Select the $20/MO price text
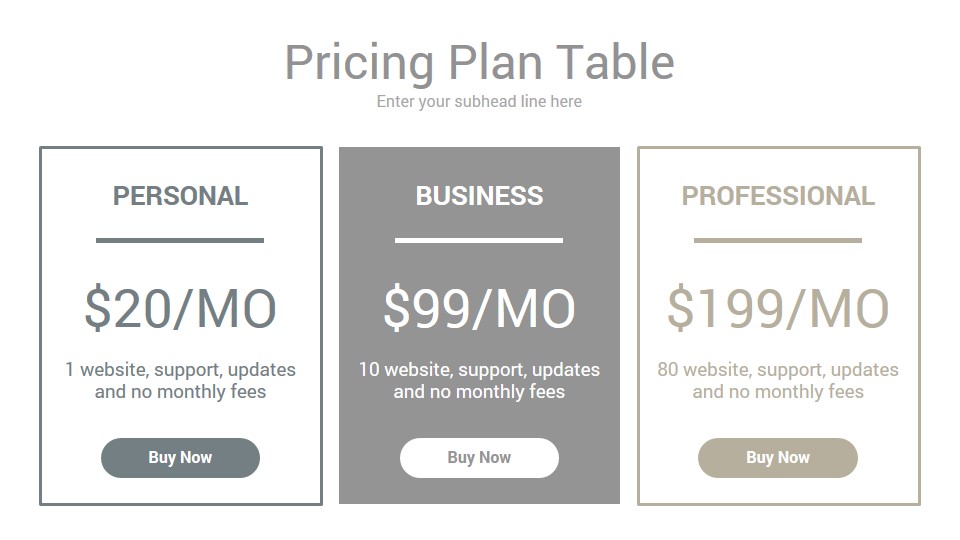This screenshot has width=960, height=540. [180, 308]
